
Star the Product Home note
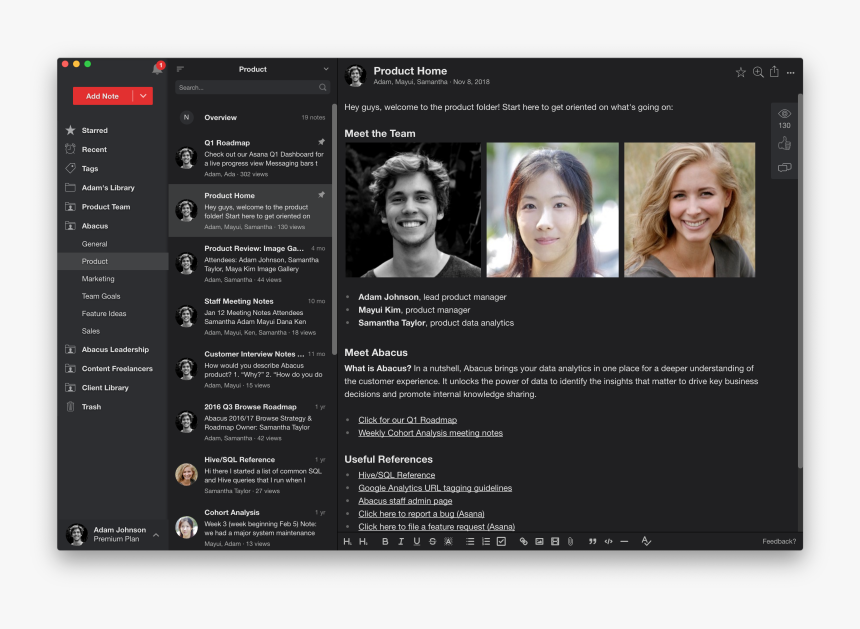click(740, 72)
